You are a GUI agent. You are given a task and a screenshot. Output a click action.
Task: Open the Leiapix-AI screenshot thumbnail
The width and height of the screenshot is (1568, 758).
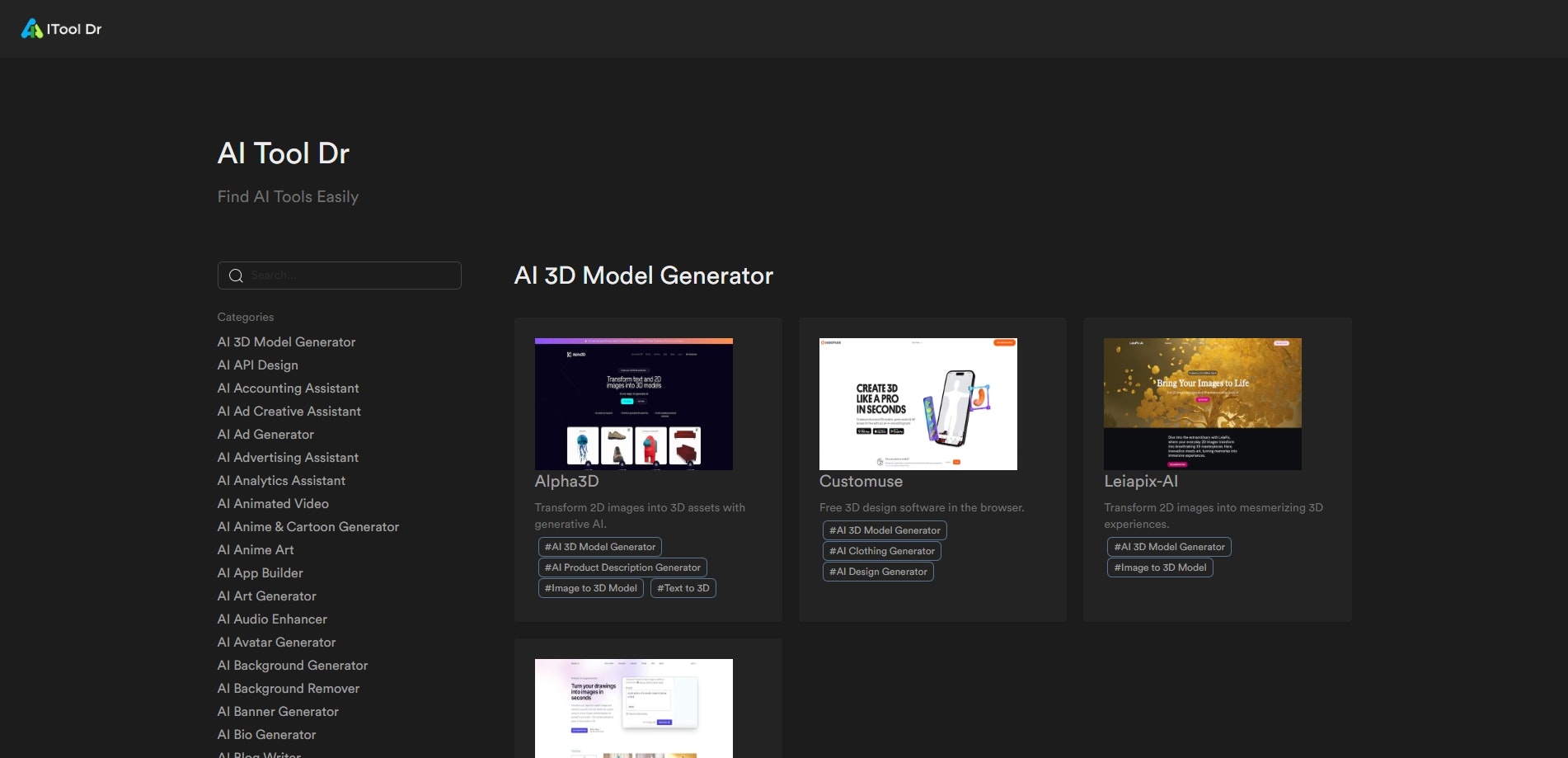(1202, 404)
